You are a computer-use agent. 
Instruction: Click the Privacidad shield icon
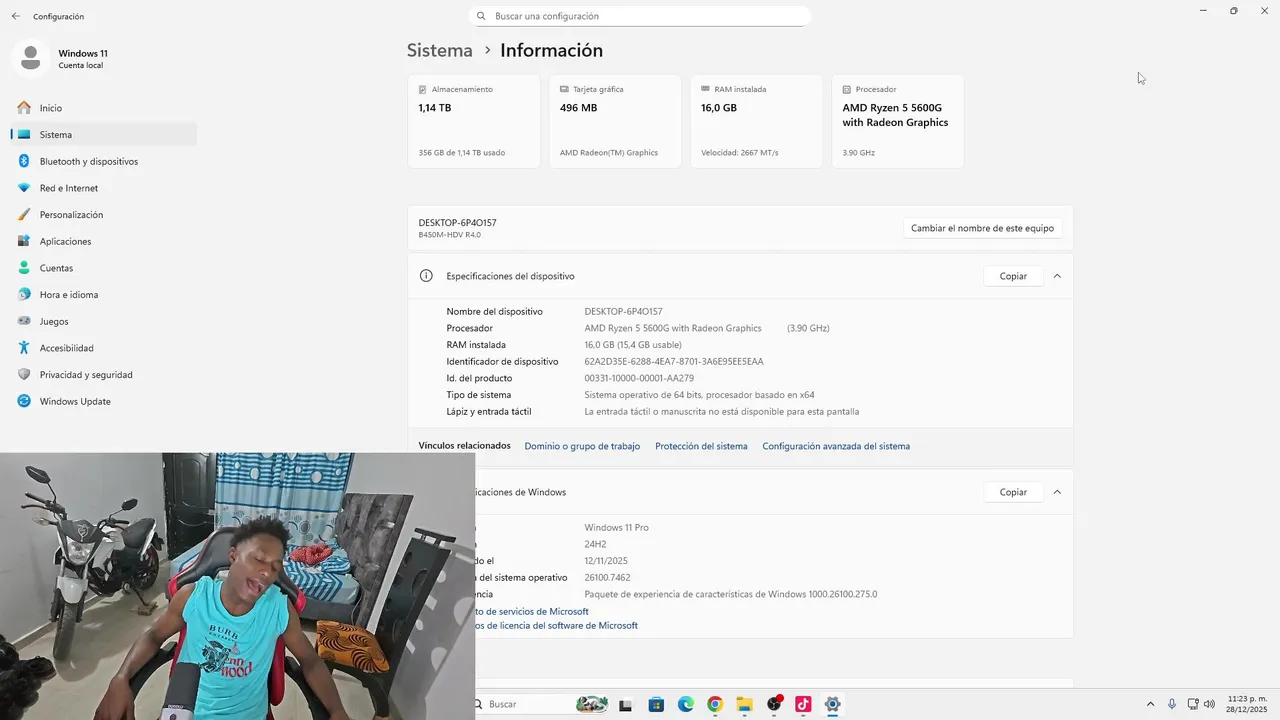tap(24, 374)
